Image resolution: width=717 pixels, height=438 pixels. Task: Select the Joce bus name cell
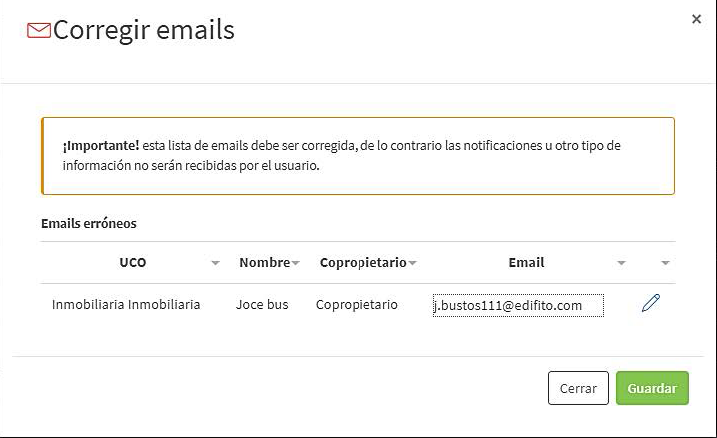(262, 304)
